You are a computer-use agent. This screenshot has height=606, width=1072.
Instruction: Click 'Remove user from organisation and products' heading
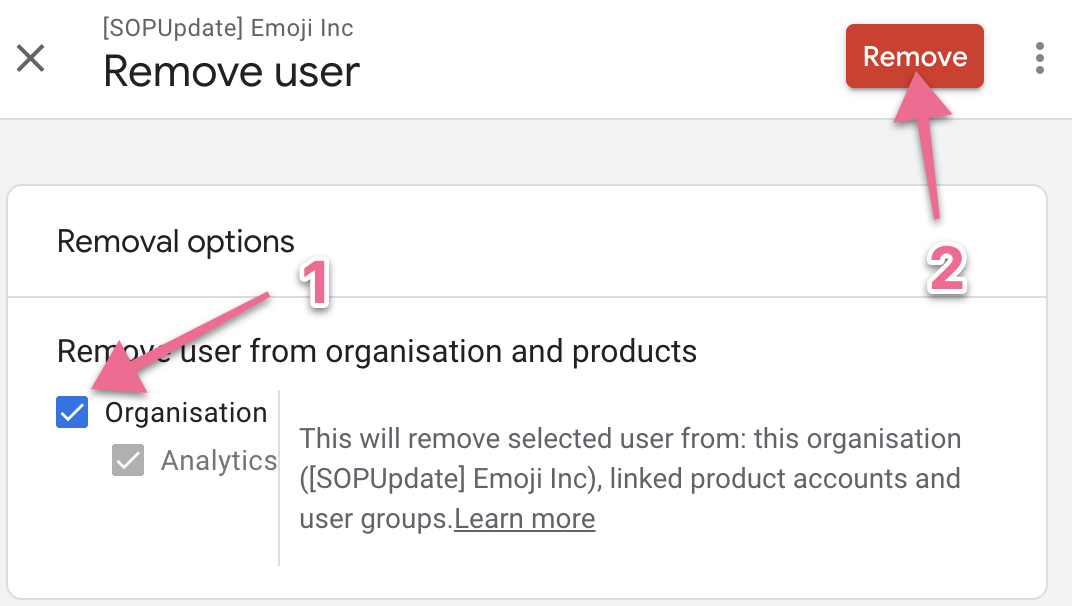(x=377, y=351)
